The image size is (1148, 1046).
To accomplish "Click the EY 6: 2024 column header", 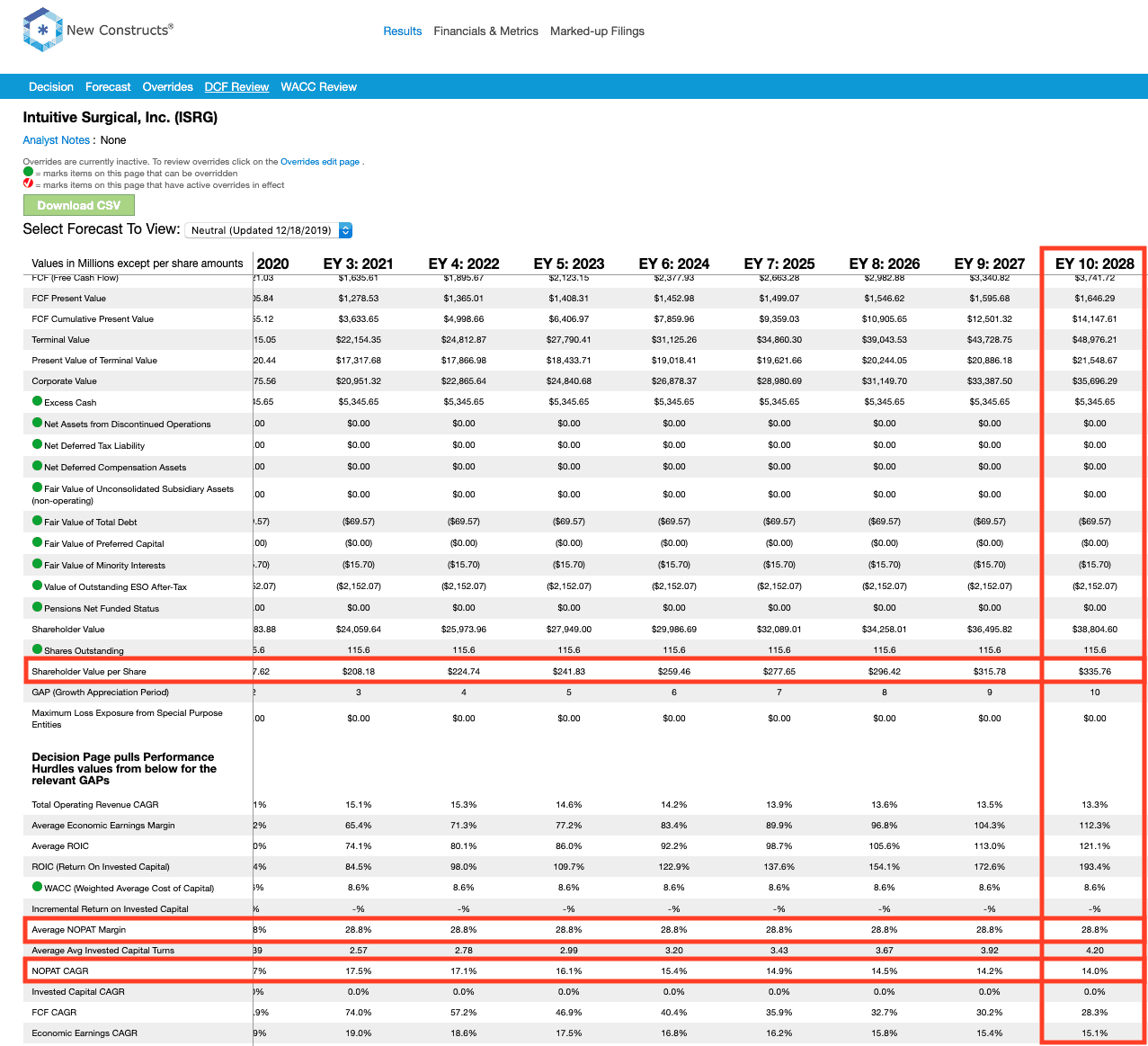I will [674, 264].
